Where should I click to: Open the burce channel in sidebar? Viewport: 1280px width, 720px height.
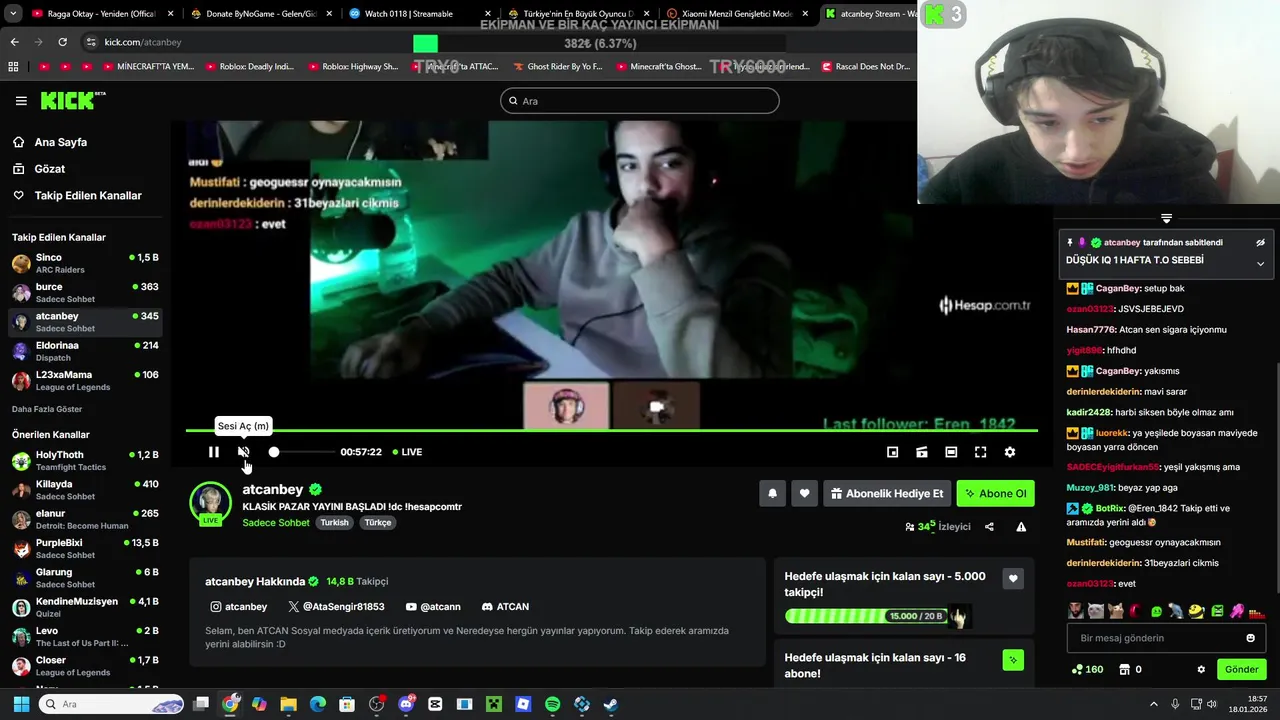(x=85, y=293)
